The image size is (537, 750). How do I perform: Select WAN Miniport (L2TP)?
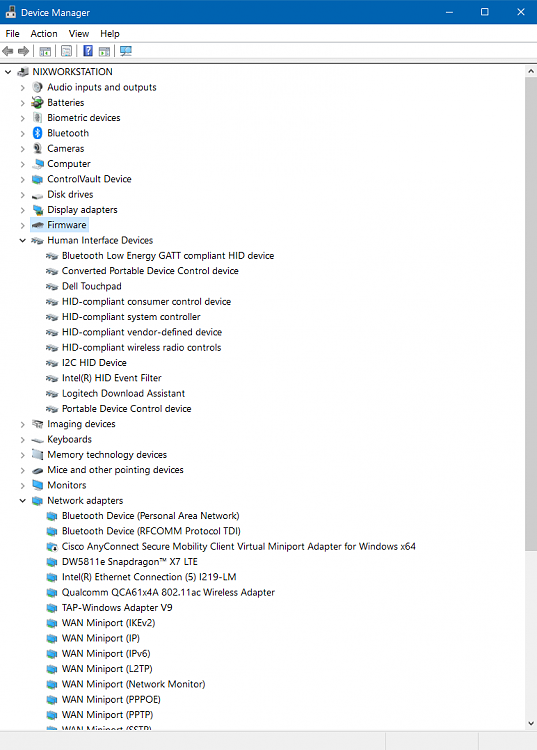107,669
